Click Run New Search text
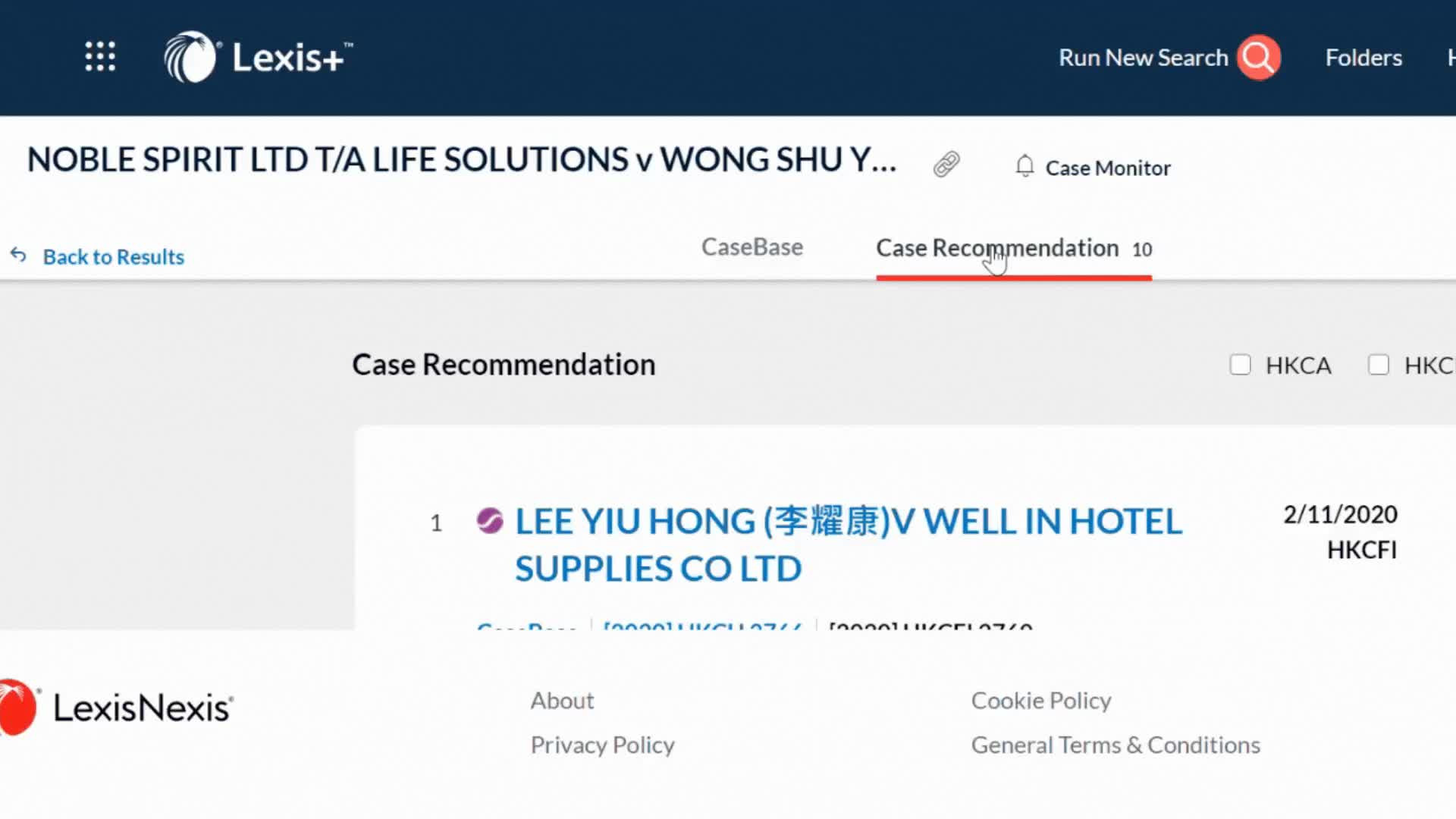The image size is (1456, 819). [x=1144, y=58]
